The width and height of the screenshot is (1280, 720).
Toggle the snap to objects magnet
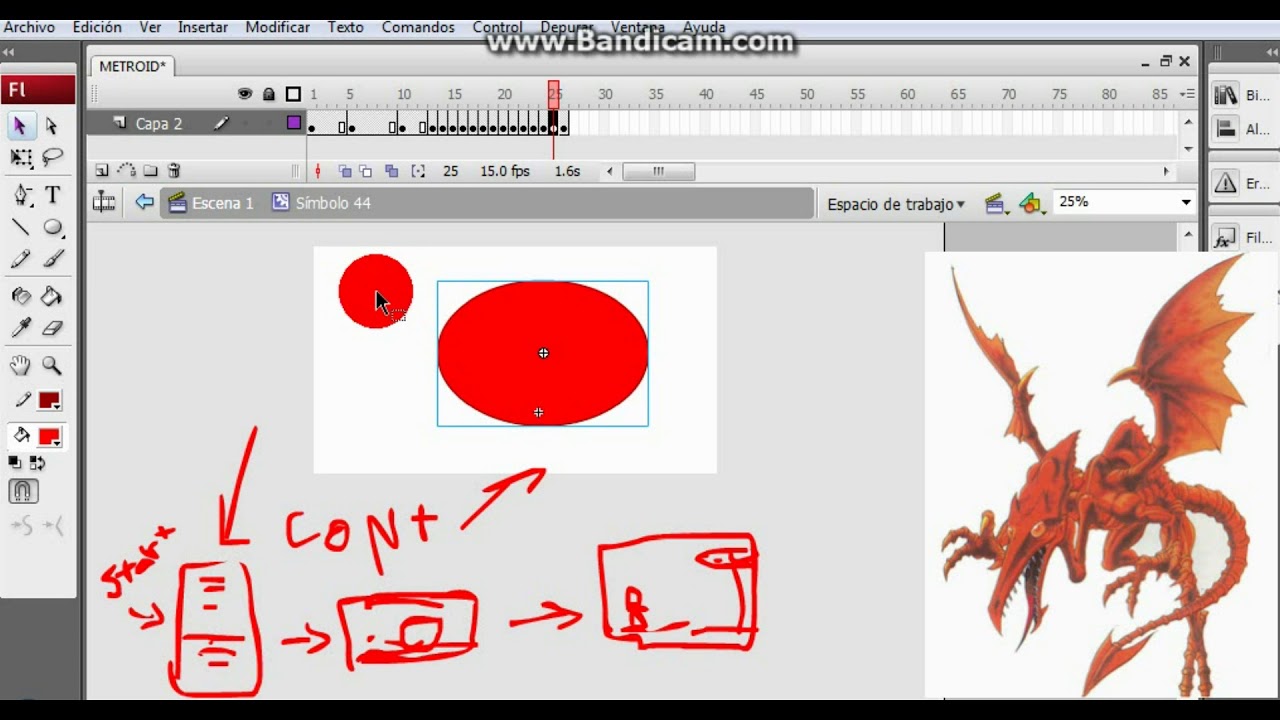23,491
